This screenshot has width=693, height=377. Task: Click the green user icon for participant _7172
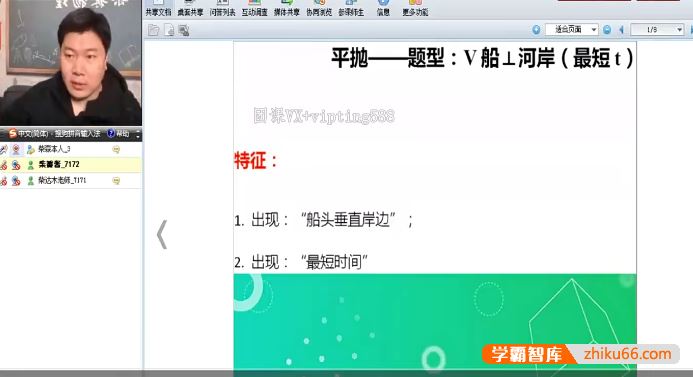(x=30, y=165)
